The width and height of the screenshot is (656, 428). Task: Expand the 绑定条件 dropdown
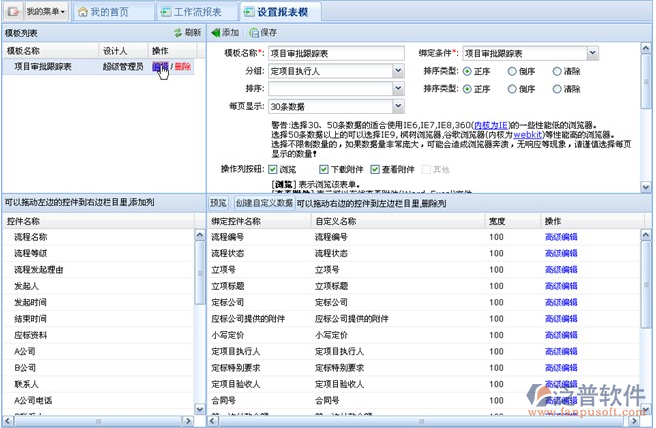(x=593, y=53)
